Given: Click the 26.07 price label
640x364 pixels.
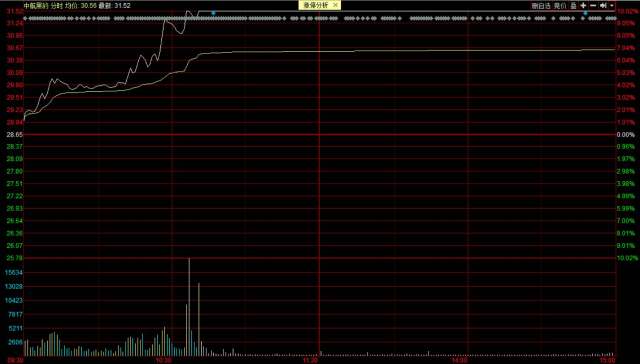Looking at the screenshot, I should tap(15, 246).
